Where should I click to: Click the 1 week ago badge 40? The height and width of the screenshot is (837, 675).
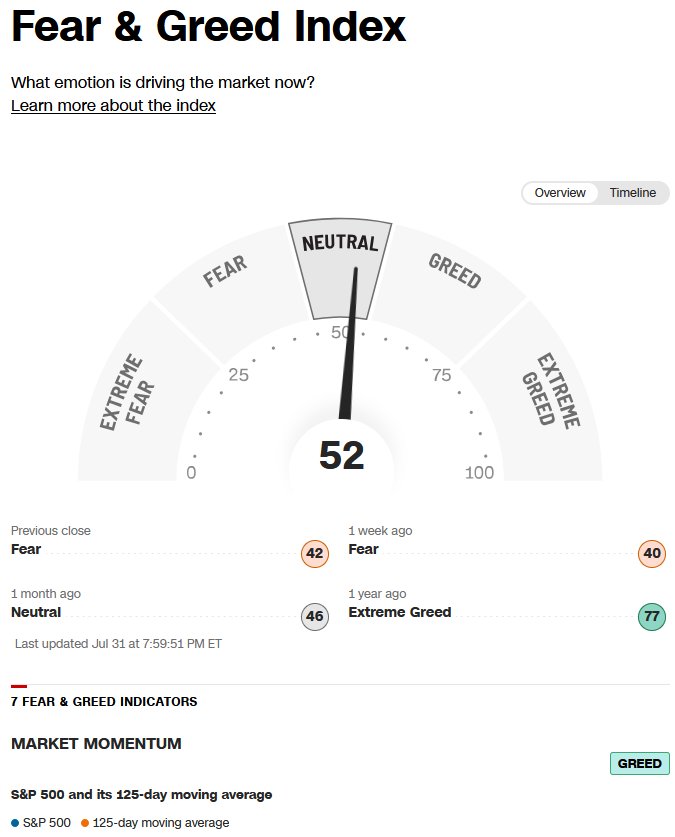[652, 554]
